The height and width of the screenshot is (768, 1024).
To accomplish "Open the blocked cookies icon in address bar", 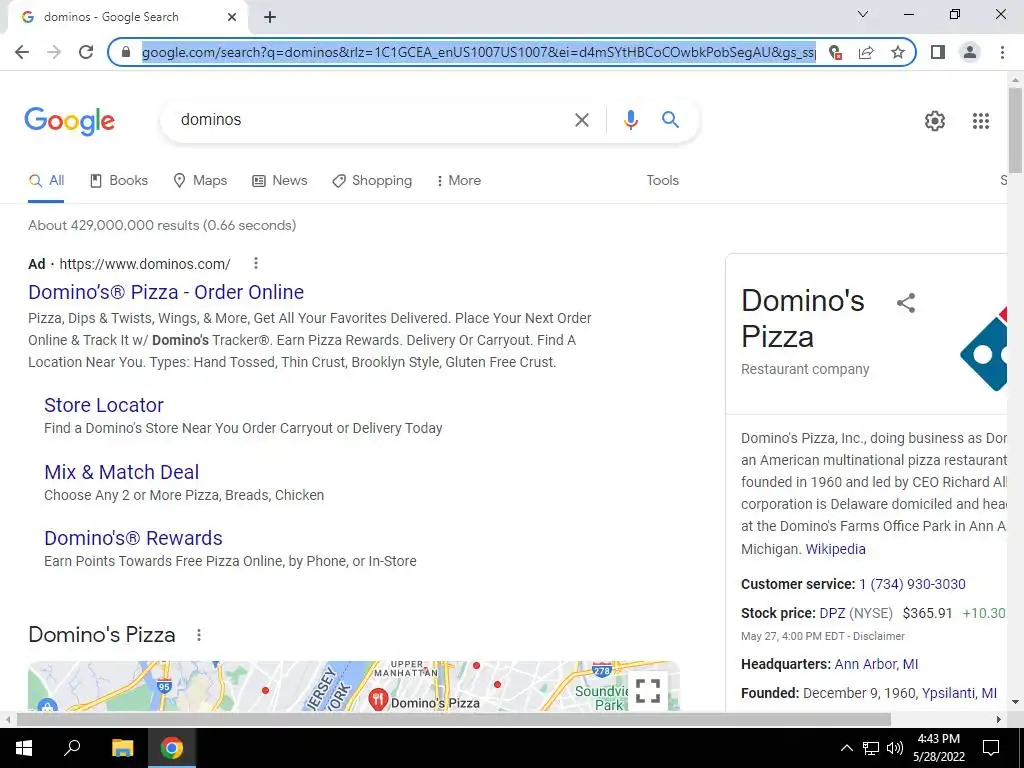I will [835, 52].
